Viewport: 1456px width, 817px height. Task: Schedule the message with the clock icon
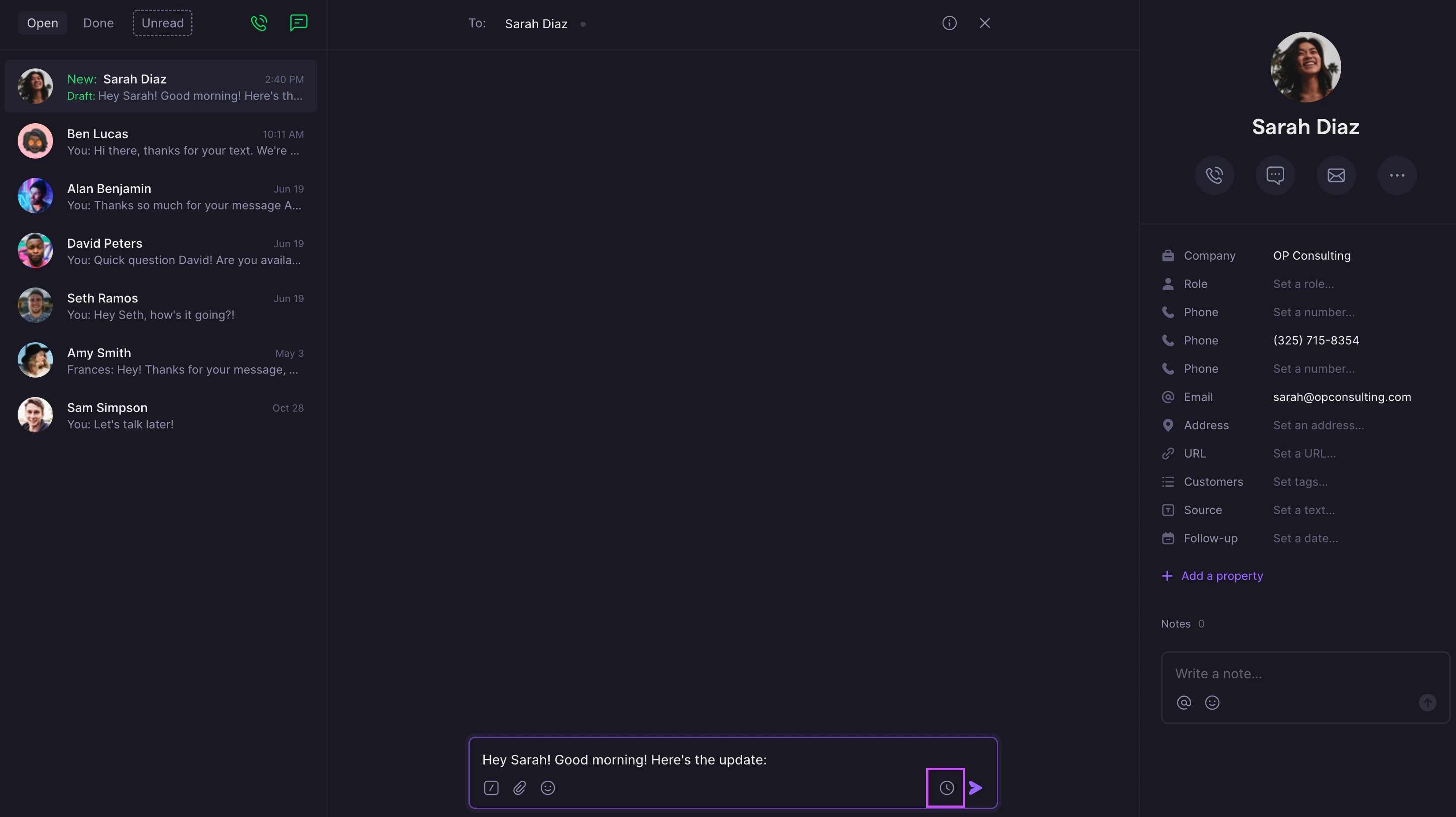(x=946, y=787)
